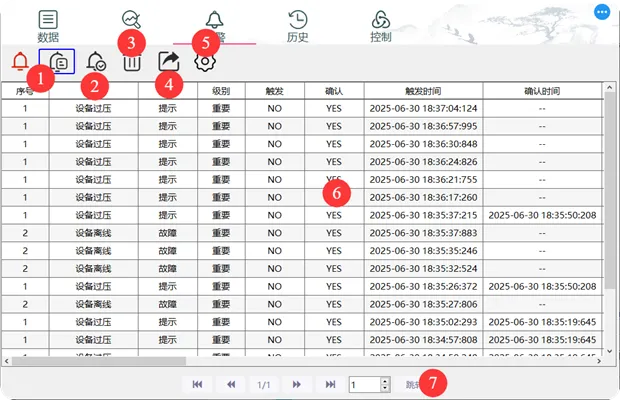
Task: Decrease the page number stepper
Action: point(385,388)
